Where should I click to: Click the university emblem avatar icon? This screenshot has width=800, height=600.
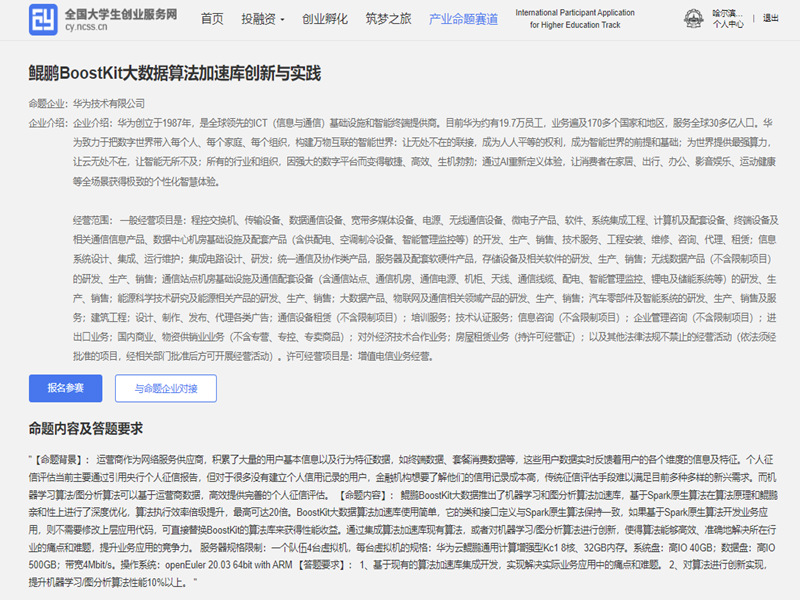(692, 19)
